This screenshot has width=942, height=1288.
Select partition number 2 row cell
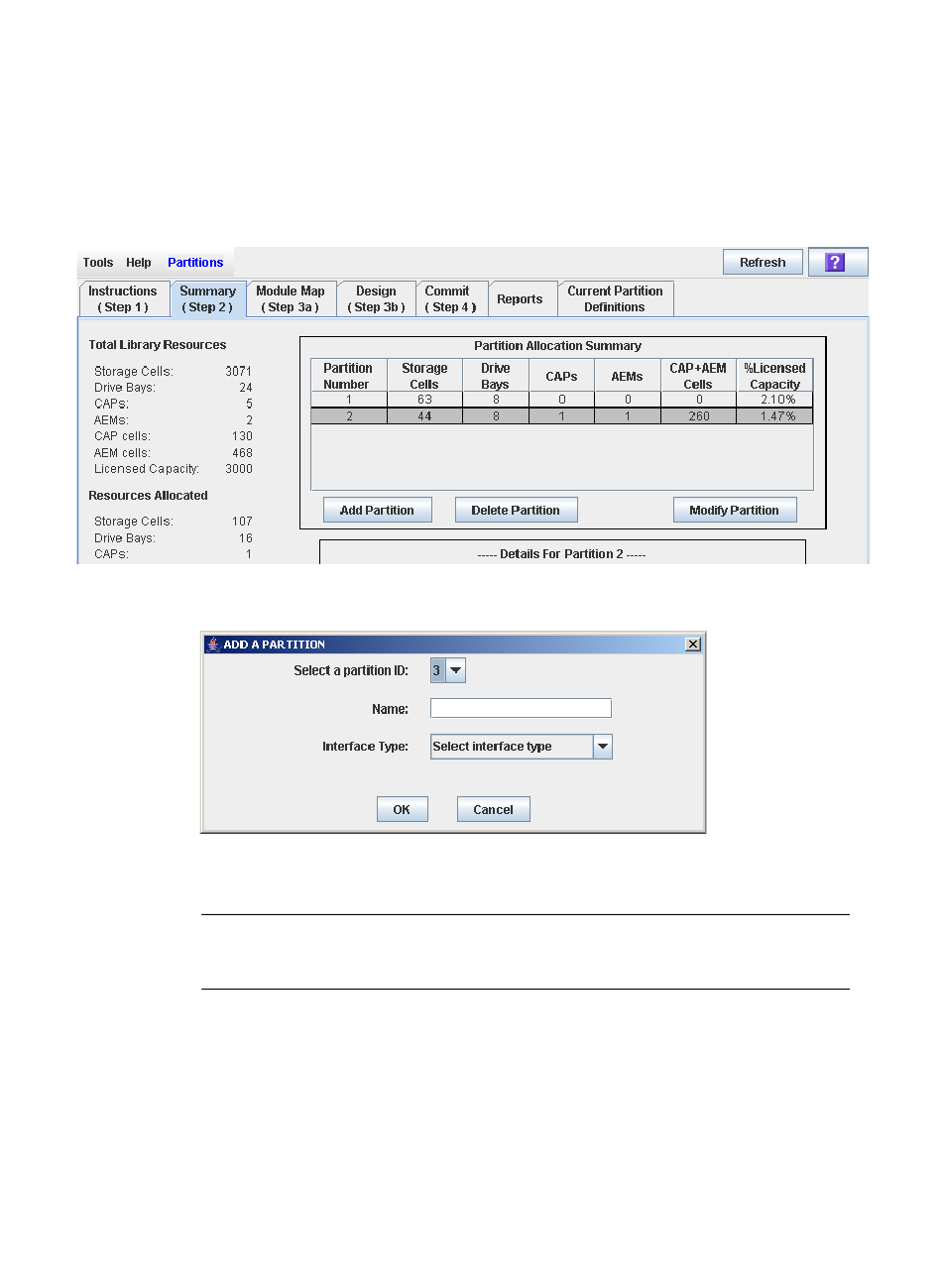[349, 416]
